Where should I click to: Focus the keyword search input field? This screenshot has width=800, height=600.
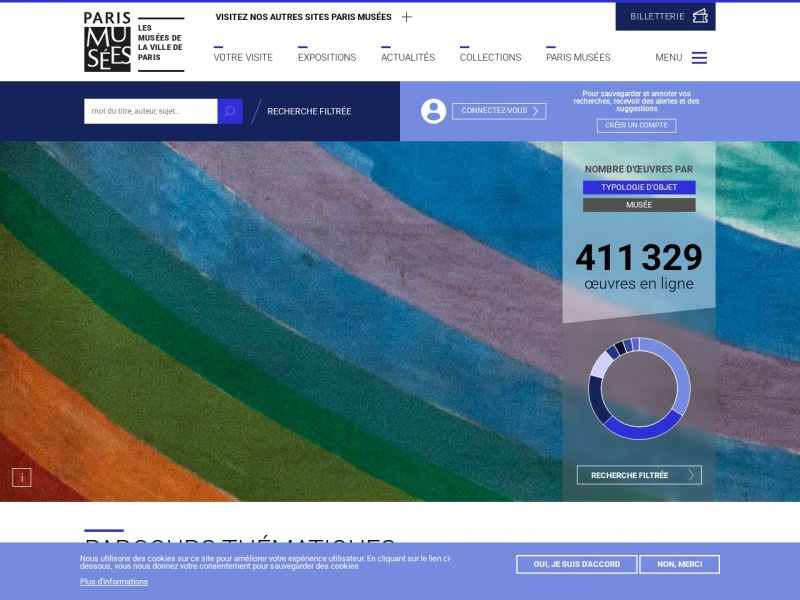(151, 111)
